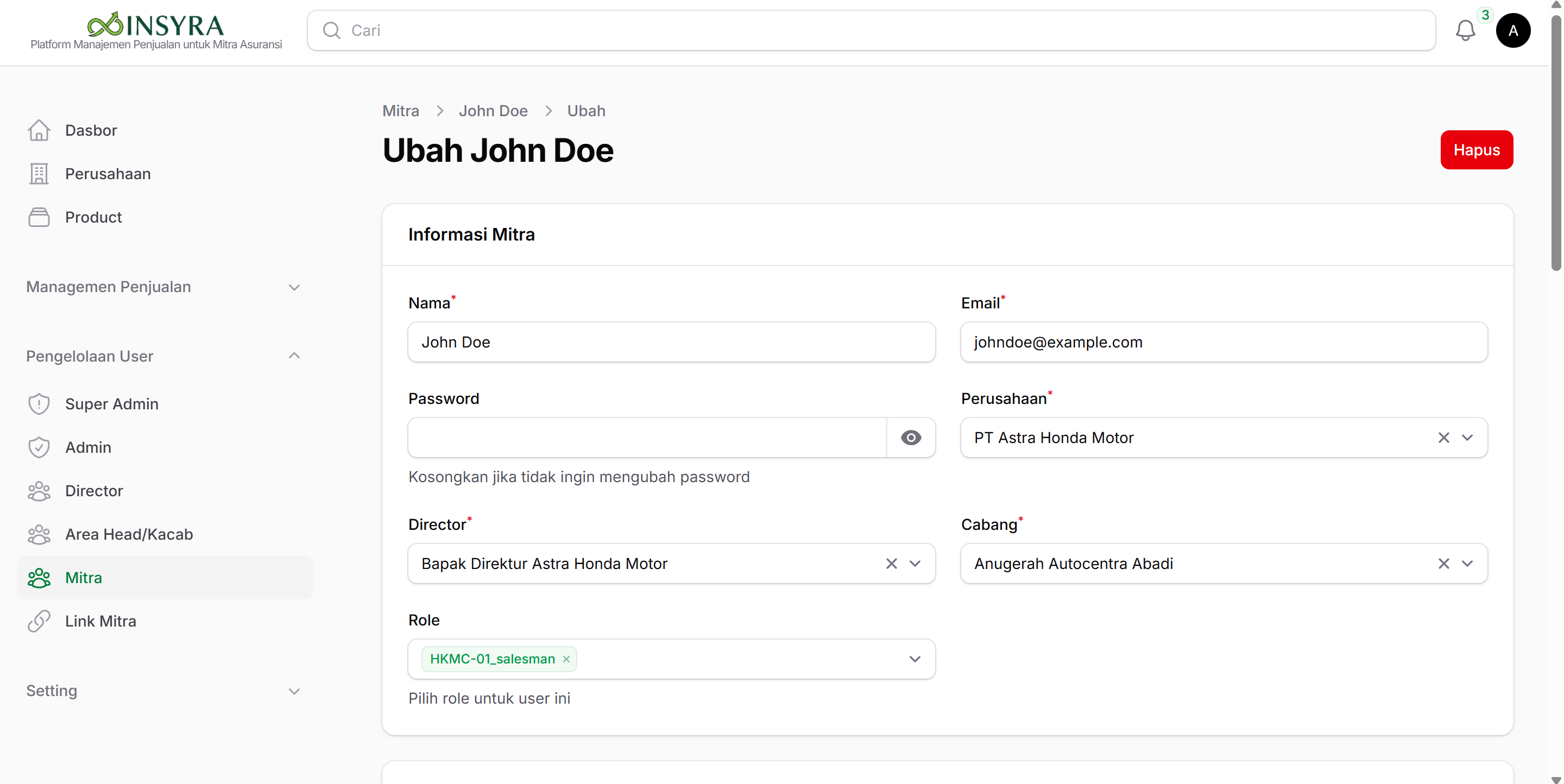
Task: Click the Super Admin shield icon
Action: pyautogui.click(x=39, y=404)
